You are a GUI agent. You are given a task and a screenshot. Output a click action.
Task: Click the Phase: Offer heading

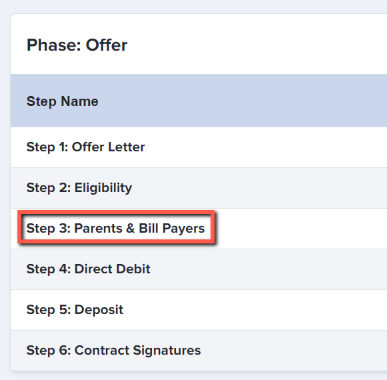(77, 45)
